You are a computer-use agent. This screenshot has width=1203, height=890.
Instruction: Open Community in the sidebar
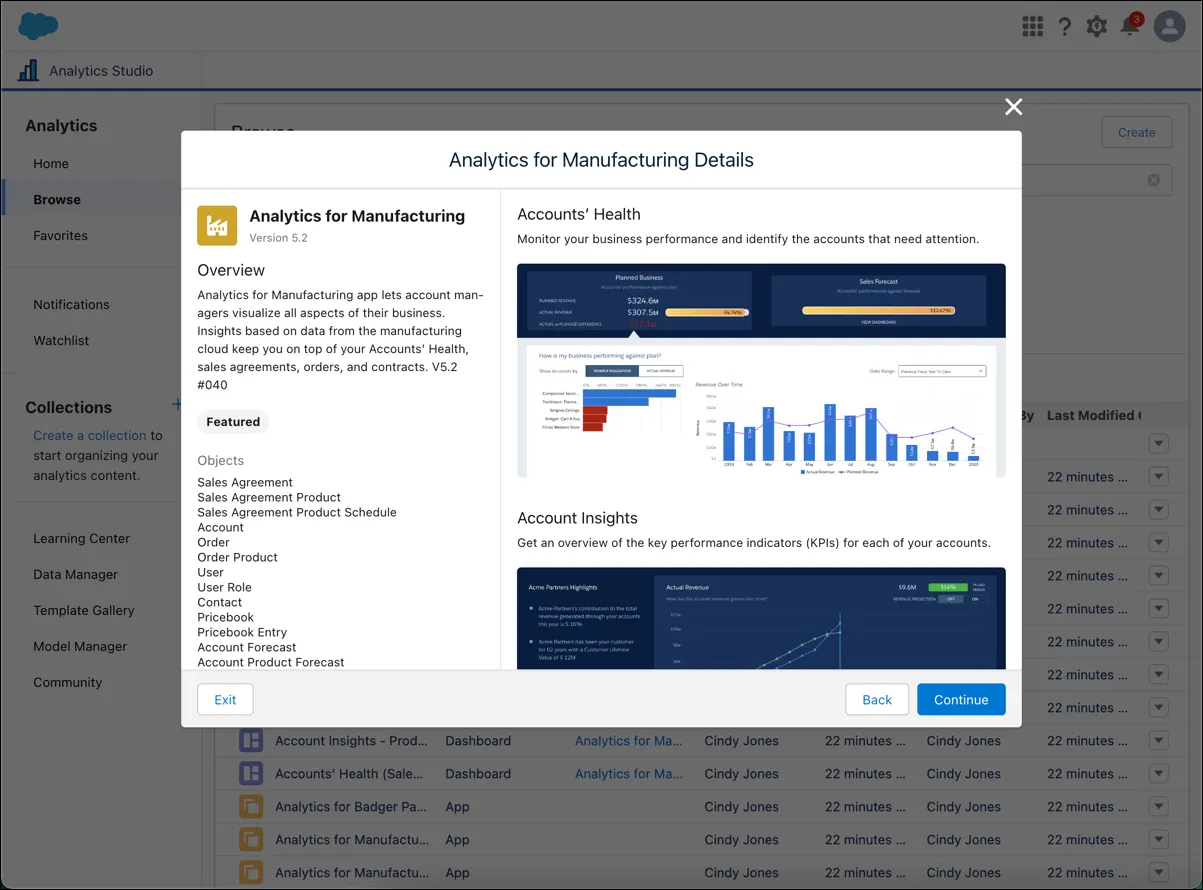click(68, 683)
